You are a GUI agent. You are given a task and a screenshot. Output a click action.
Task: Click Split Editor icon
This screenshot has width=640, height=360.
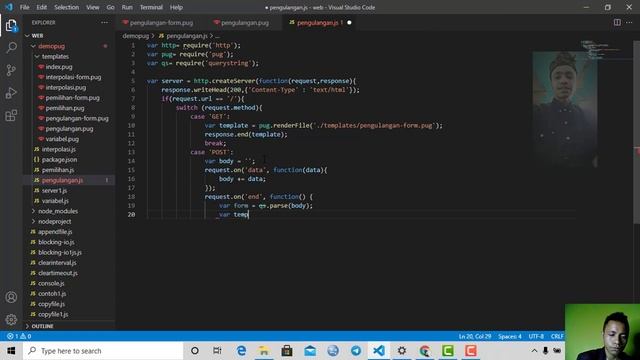(x=617, y=22)
